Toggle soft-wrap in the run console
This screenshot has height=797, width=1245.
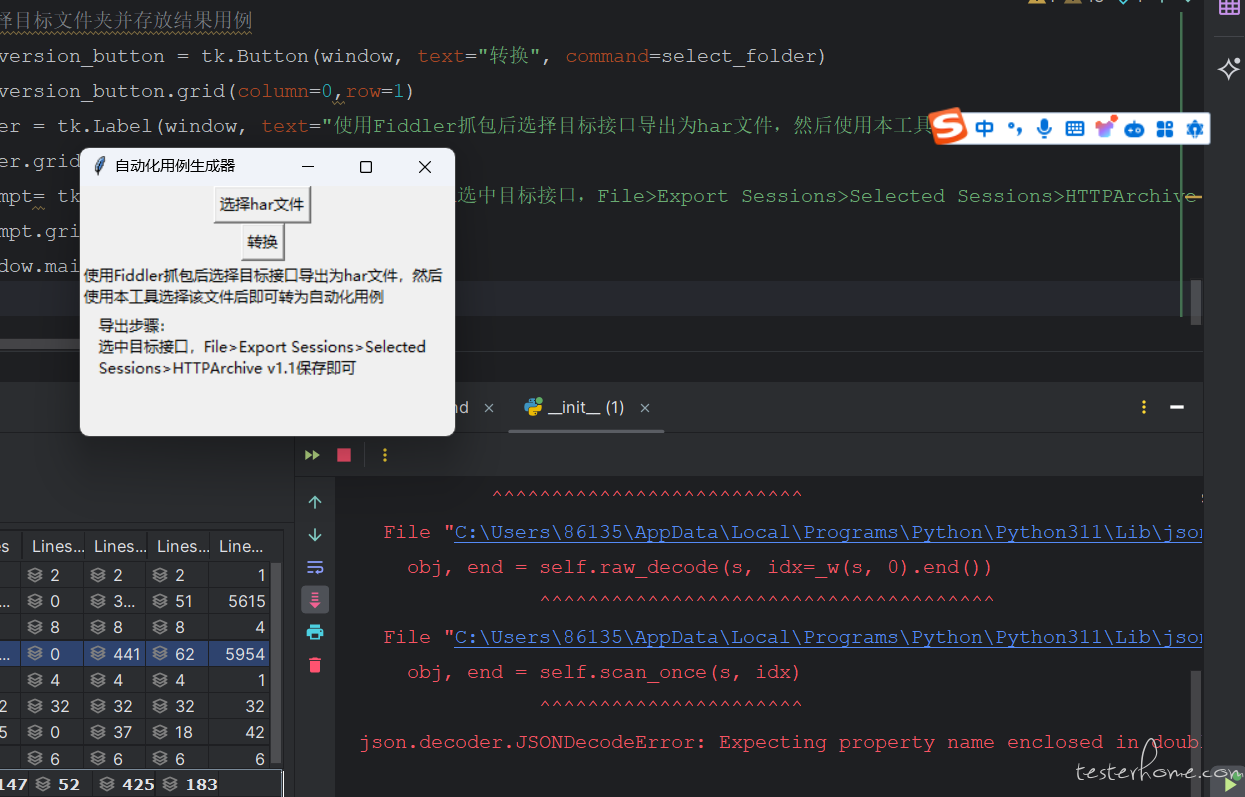point(315,567)
